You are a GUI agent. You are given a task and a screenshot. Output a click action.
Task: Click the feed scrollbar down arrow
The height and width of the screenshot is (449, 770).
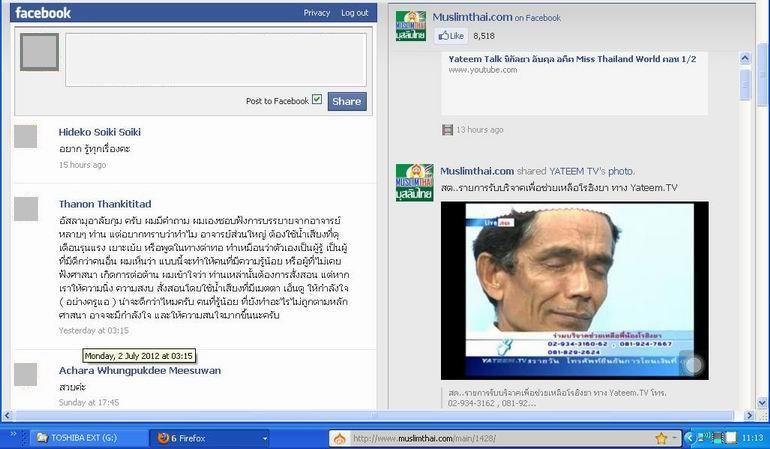[x=762, y=403]
